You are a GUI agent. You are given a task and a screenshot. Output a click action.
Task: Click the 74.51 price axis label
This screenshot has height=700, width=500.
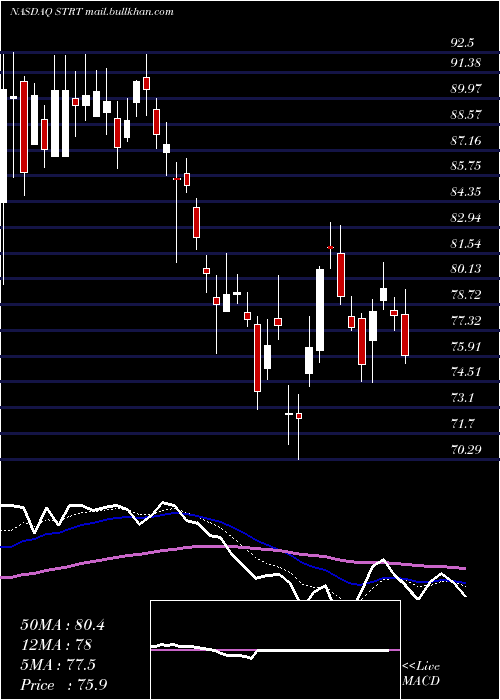pyautogui.click(x=465, y=372)
